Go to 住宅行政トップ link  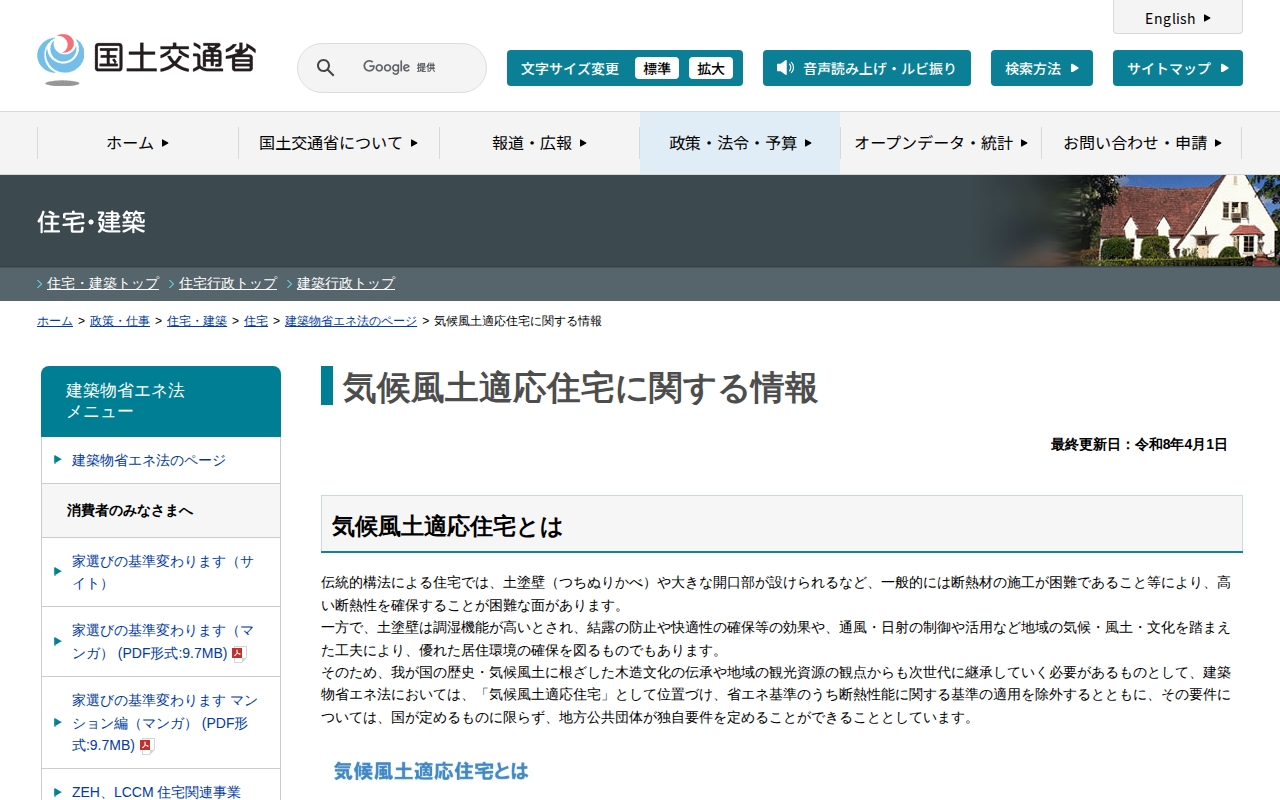(x=228, y=283)
